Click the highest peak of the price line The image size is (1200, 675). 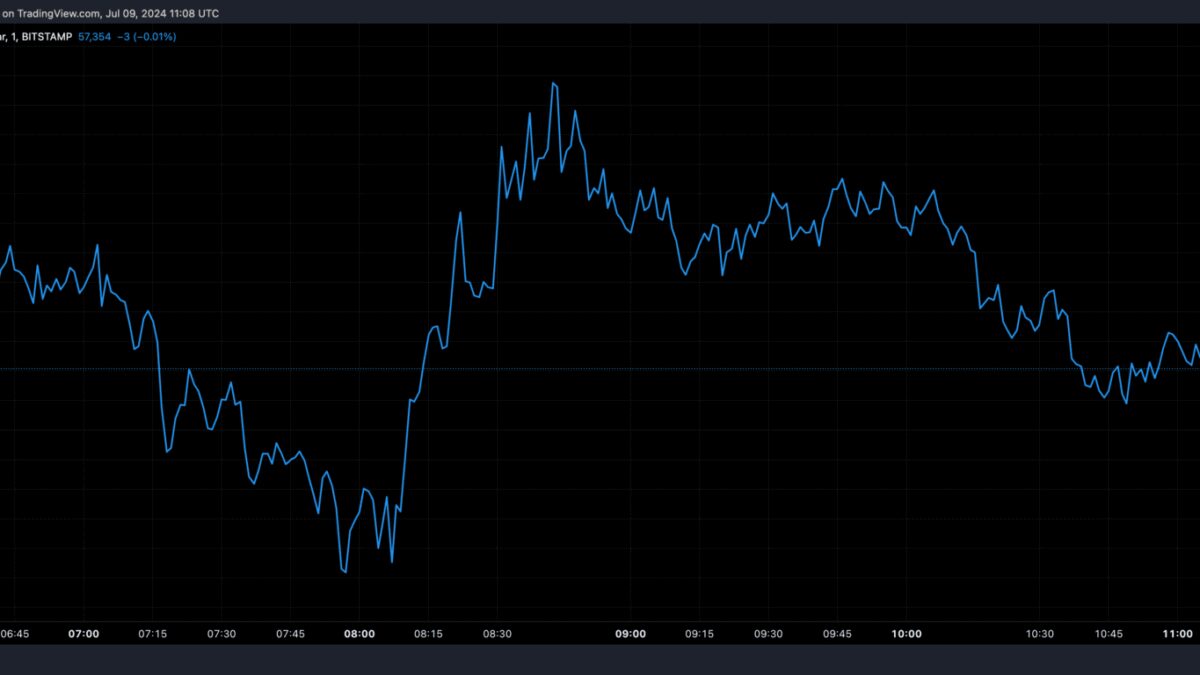point(553,82)
